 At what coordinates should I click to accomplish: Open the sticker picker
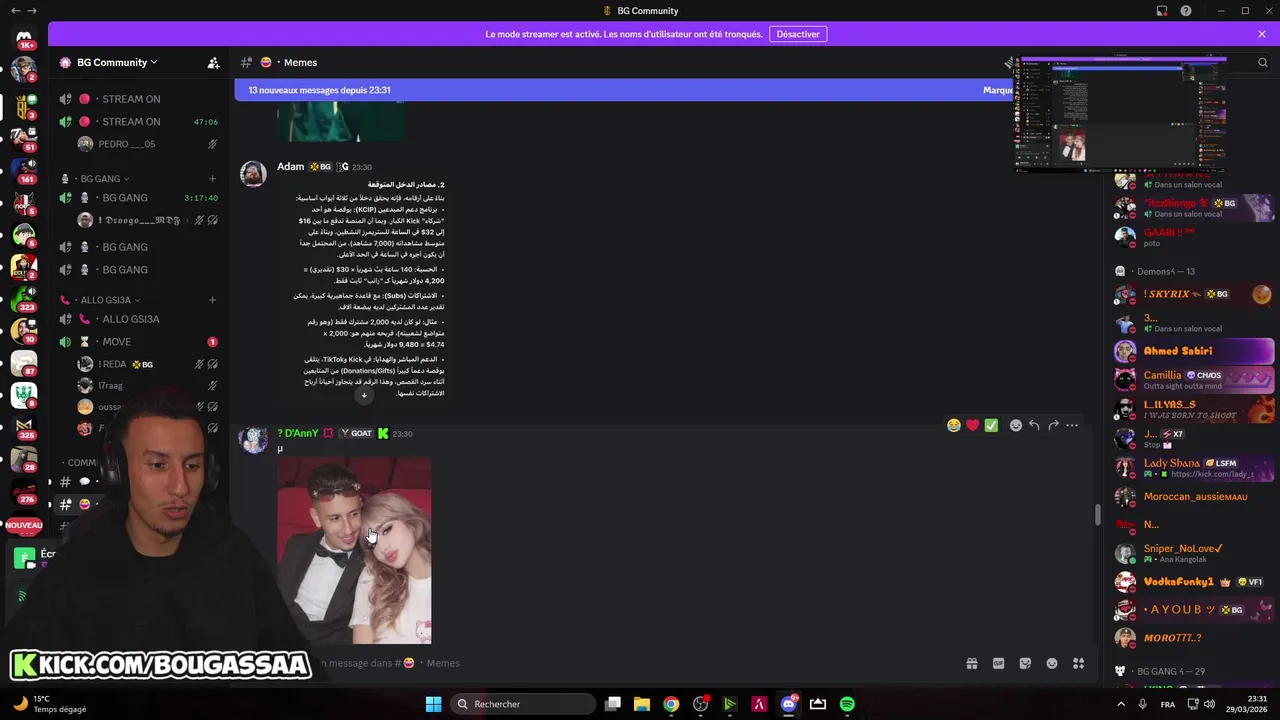click(x=1025, y=663)
